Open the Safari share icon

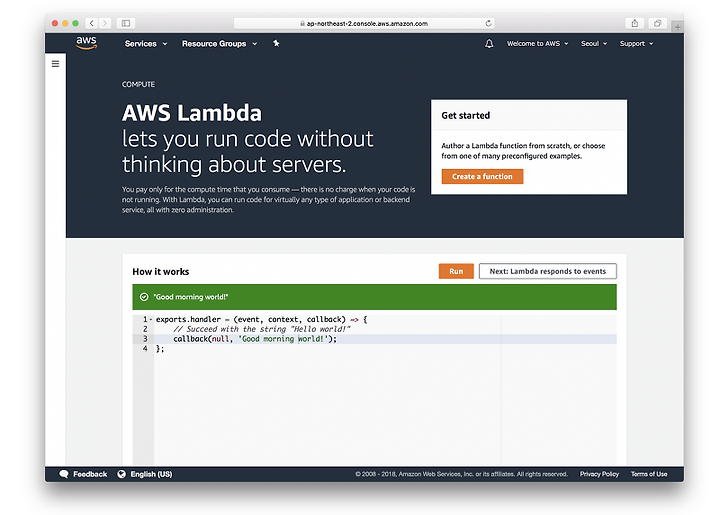point(635,23)
